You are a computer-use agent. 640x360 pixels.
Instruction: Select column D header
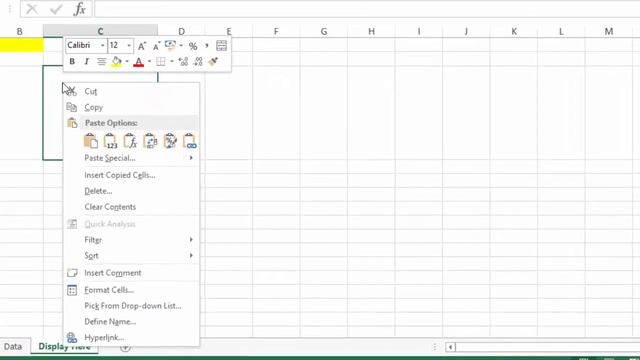(x=181, y=31)
